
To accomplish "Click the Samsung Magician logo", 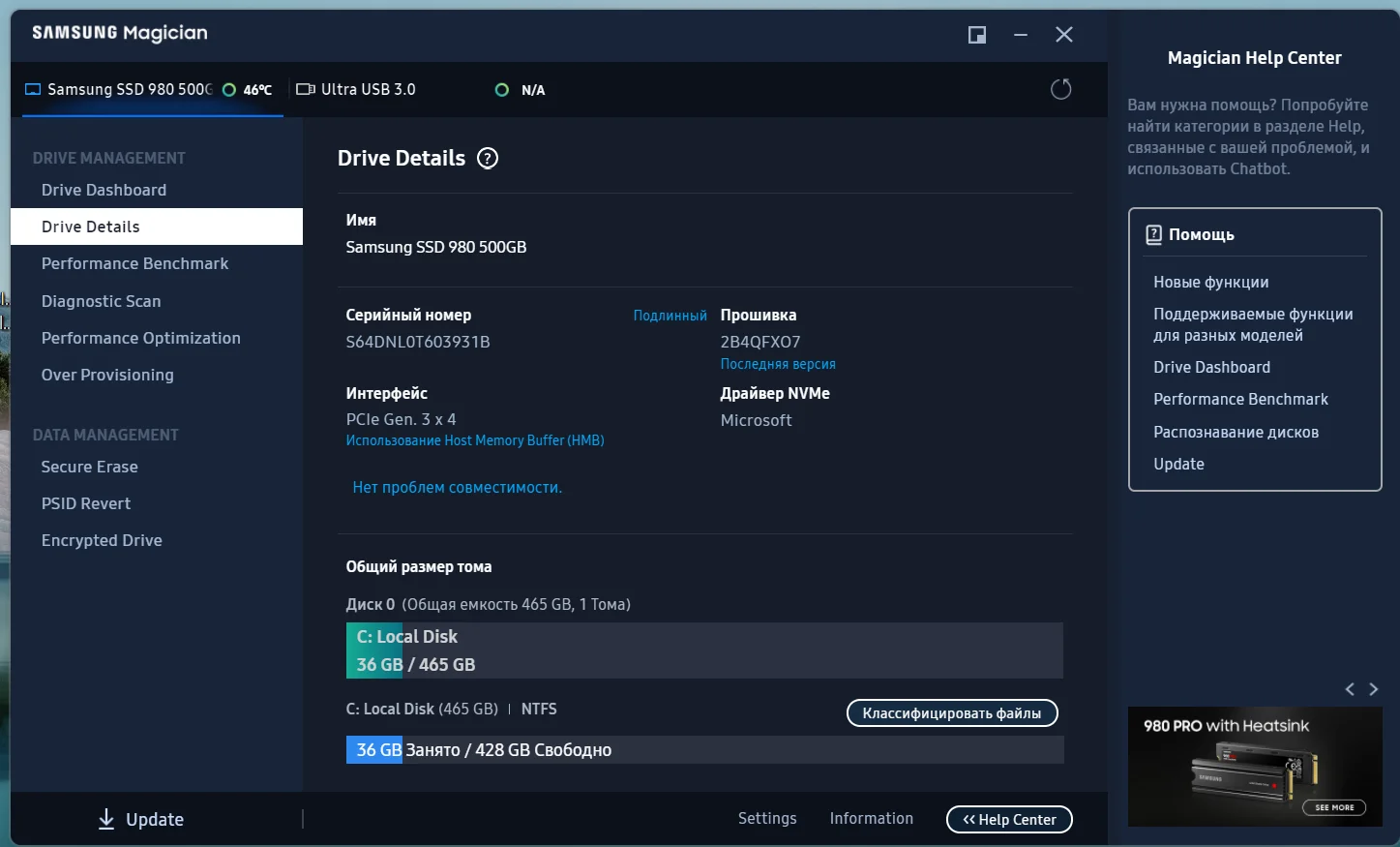I will pyautogui.click(x=120, y=33).
